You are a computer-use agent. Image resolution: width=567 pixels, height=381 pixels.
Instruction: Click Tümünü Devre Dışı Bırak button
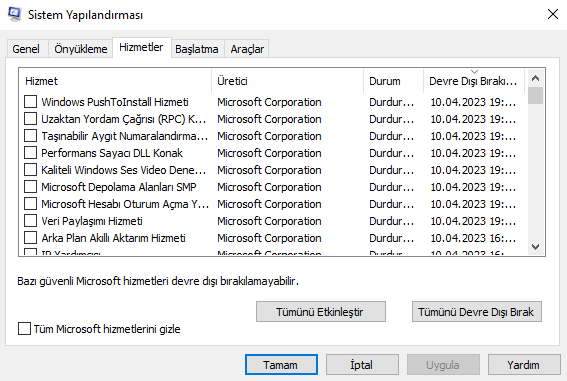click(477, 312)
